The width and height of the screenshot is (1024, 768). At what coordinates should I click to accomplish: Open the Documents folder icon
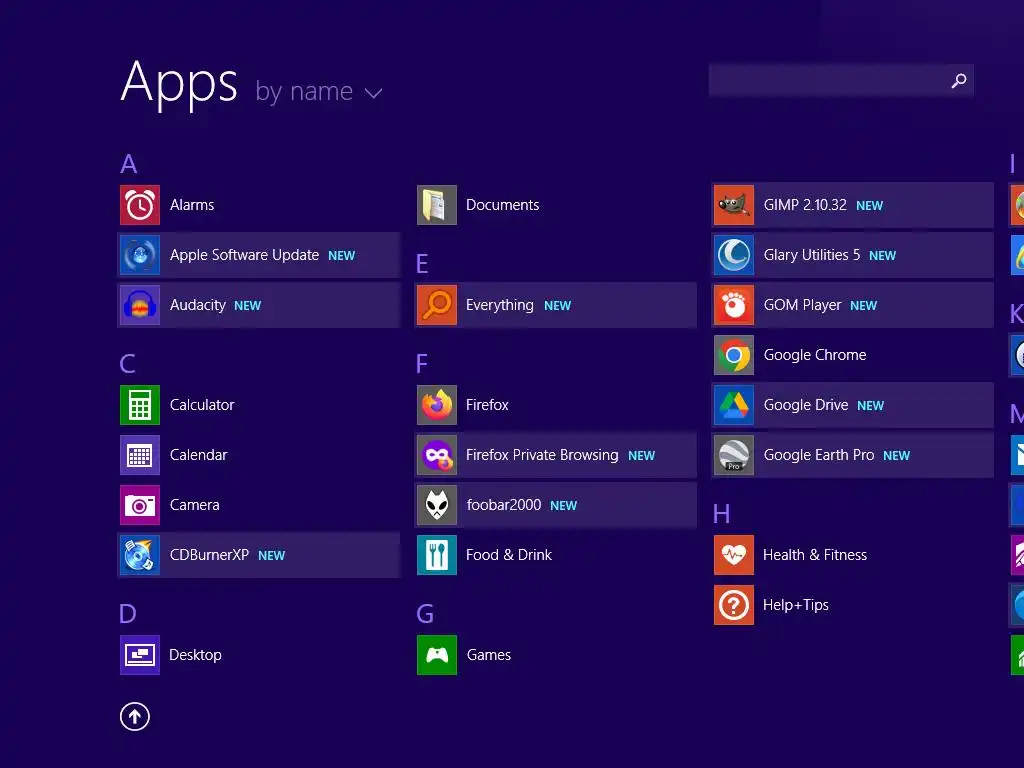437,205
